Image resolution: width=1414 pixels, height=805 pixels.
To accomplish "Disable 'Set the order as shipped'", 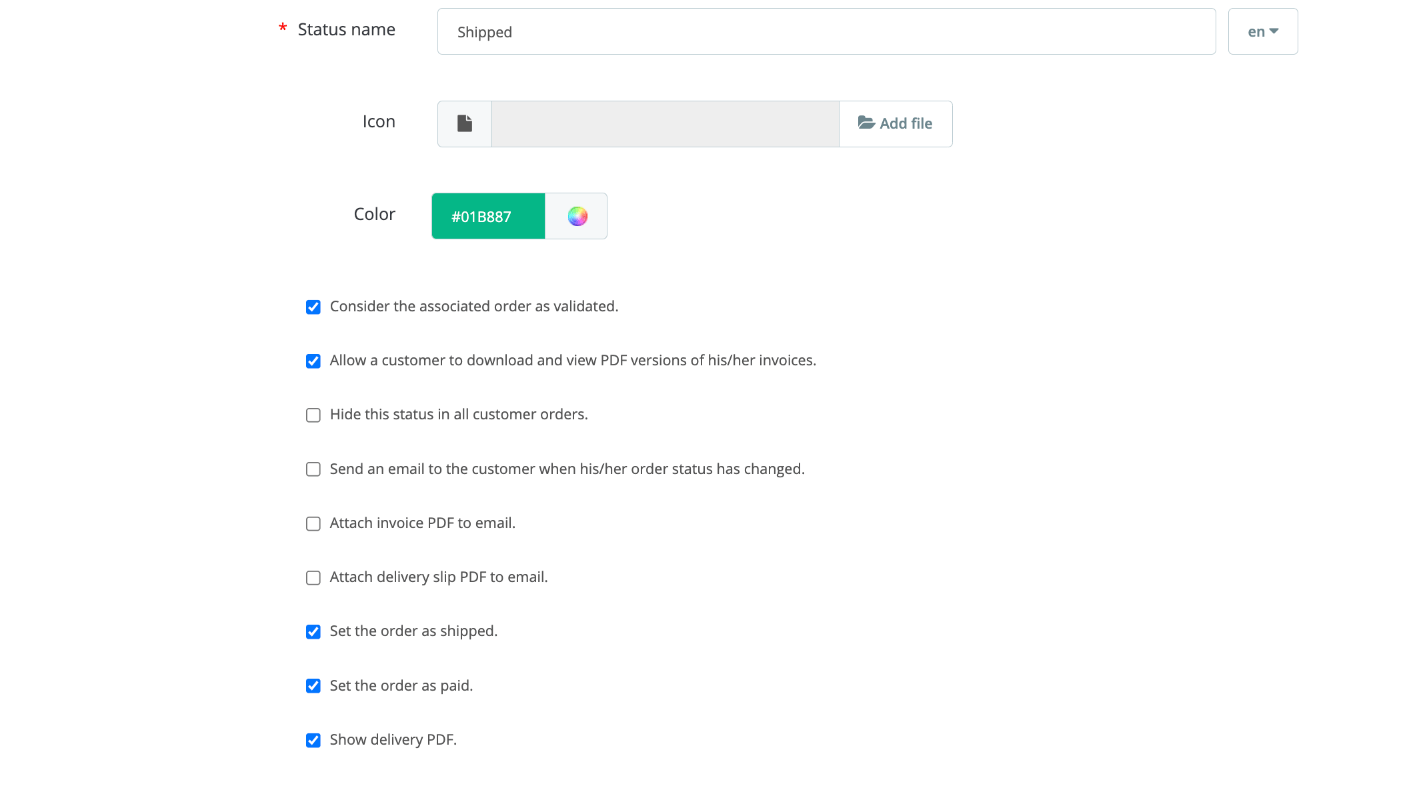I will click(x=313, y=631).
